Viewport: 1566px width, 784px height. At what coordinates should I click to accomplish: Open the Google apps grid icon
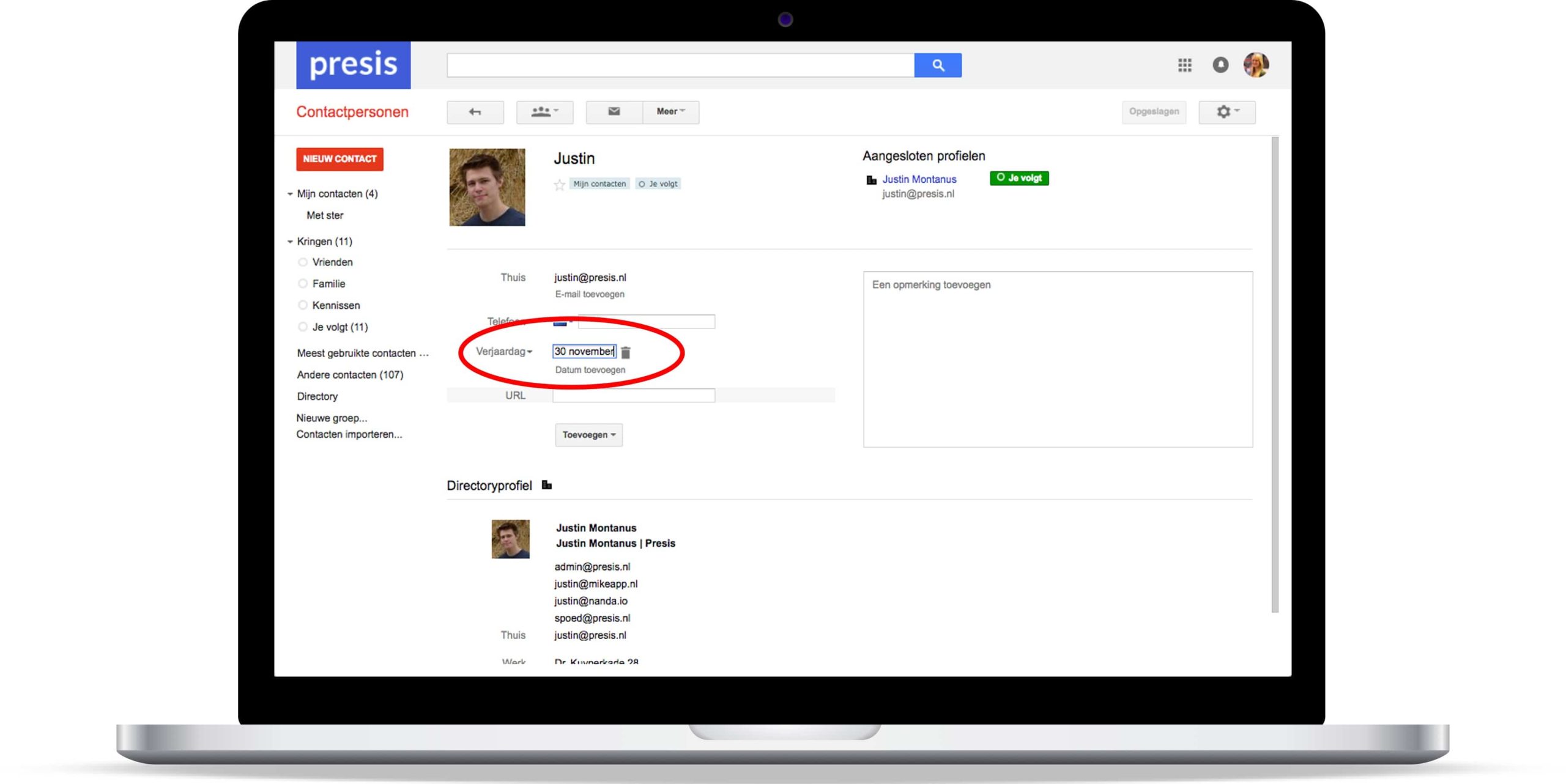point(1184,65)
